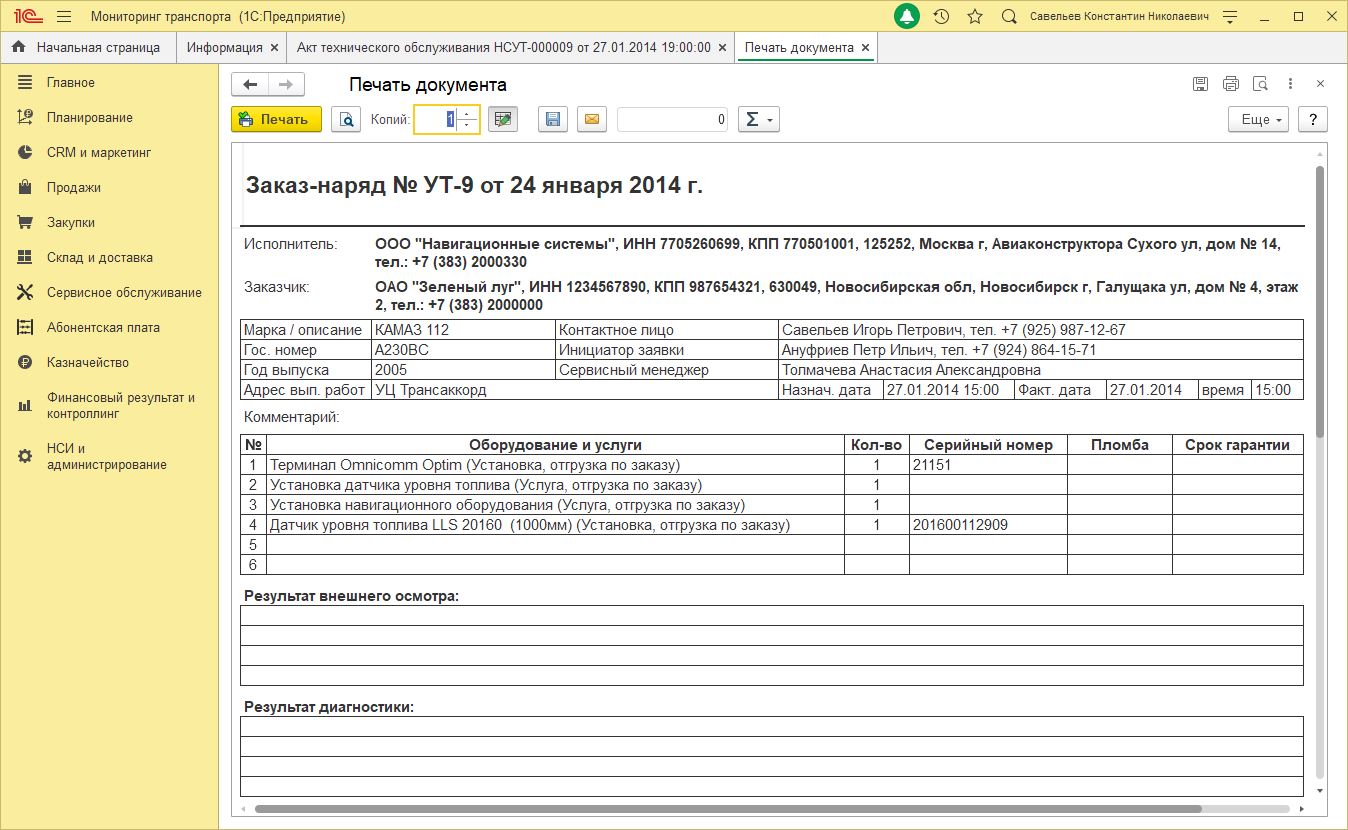Open search magnifier in title bar

click(x=1009, y=17)
